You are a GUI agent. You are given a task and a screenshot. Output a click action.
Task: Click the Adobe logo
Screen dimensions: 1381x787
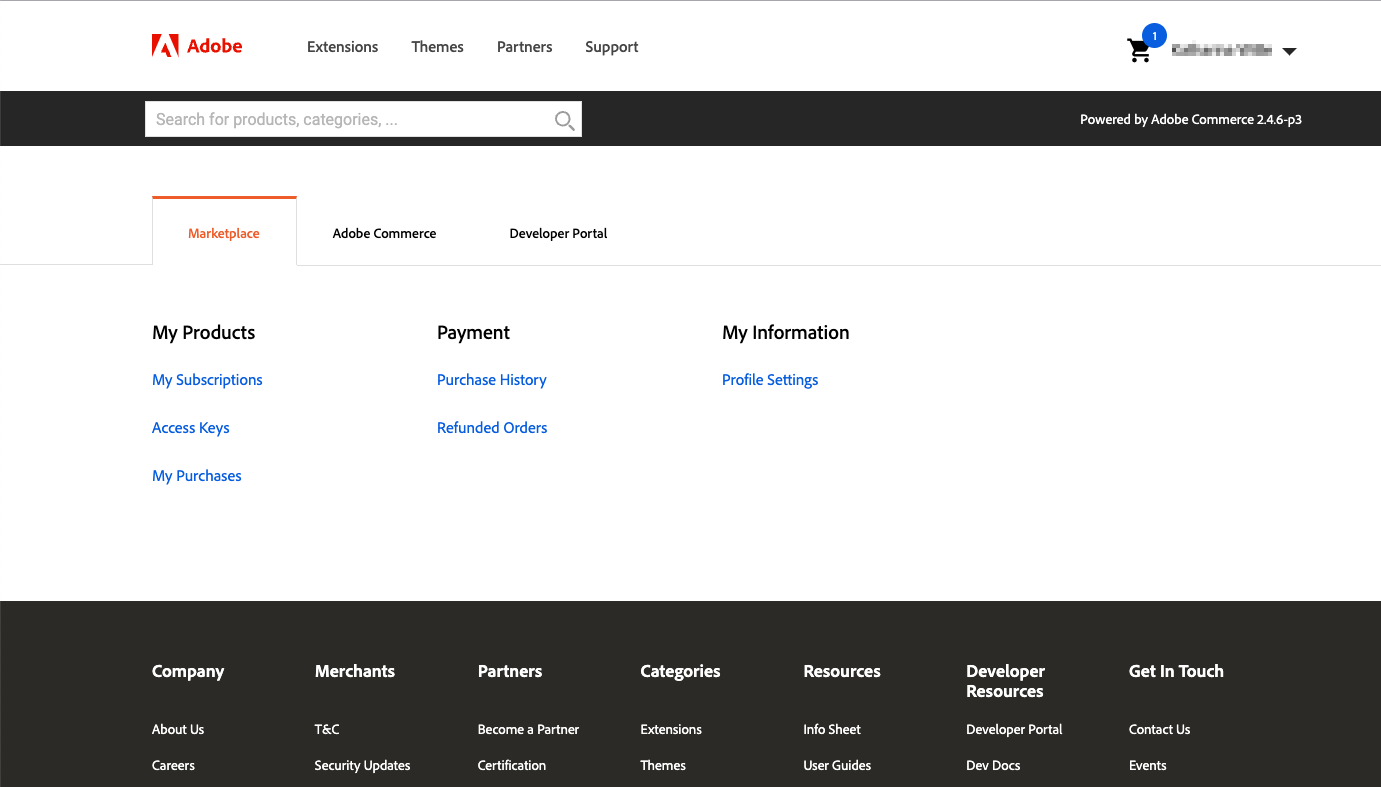(x=197, y=46)
